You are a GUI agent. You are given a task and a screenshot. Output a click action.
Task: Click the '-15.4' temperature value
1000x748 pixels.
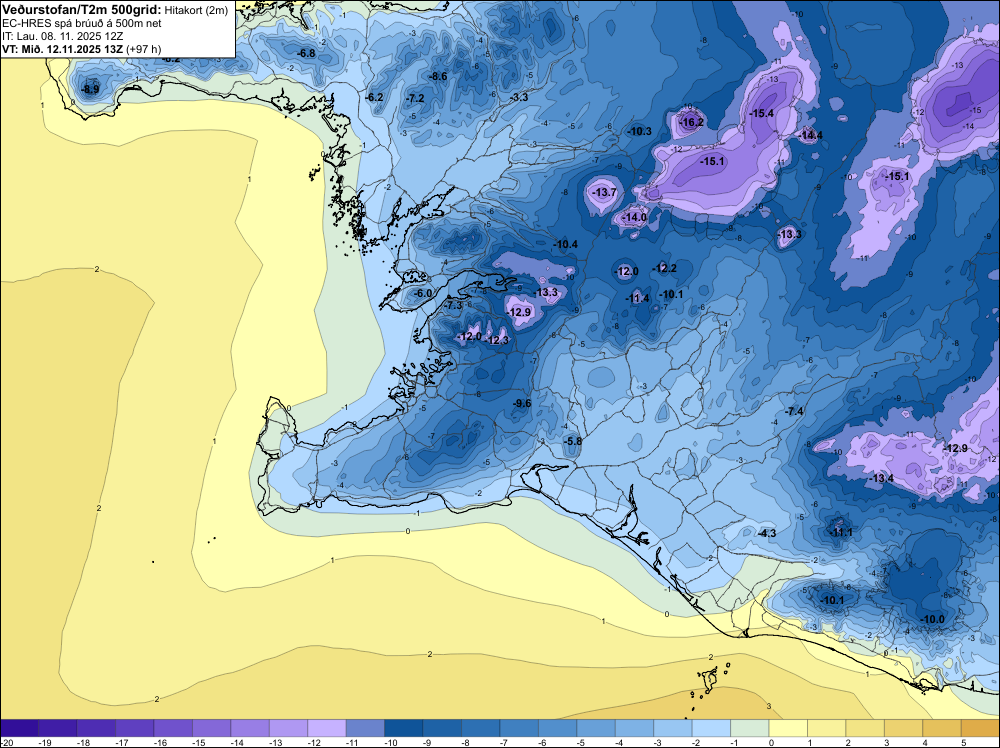coord(762,113)
